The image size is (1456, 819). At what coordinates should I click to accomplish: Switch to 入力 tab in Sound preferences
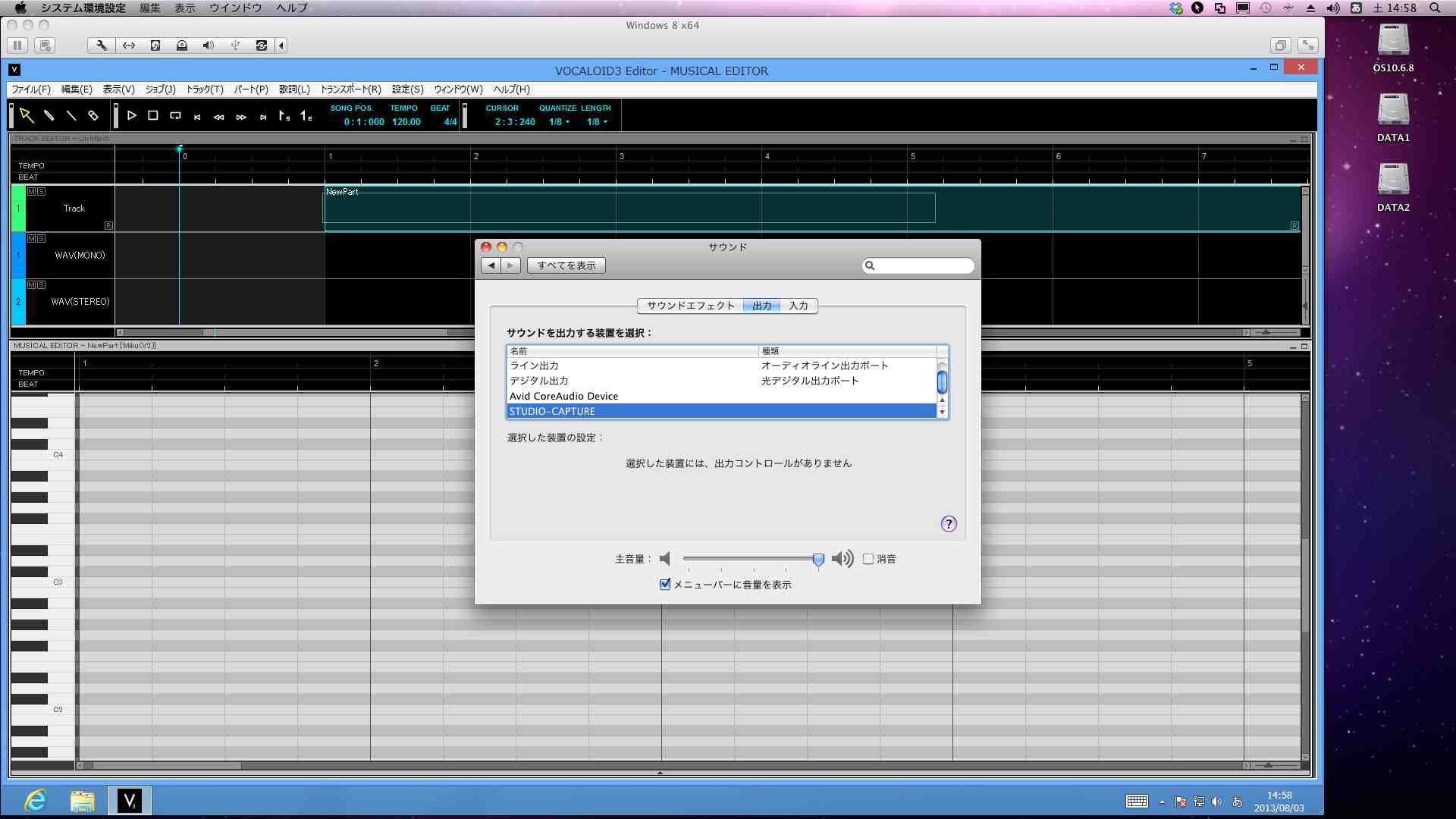[799, 306]
